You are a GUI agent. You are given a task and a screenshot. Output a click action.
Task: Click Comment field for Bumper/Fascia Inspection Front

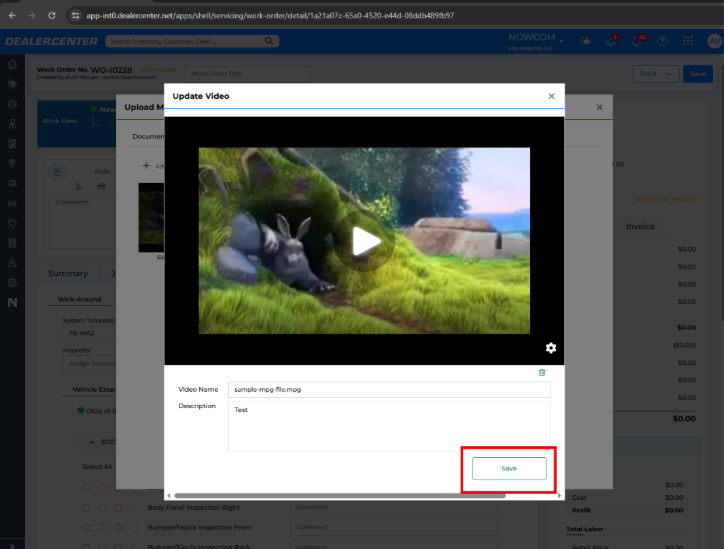pos(394,527)
